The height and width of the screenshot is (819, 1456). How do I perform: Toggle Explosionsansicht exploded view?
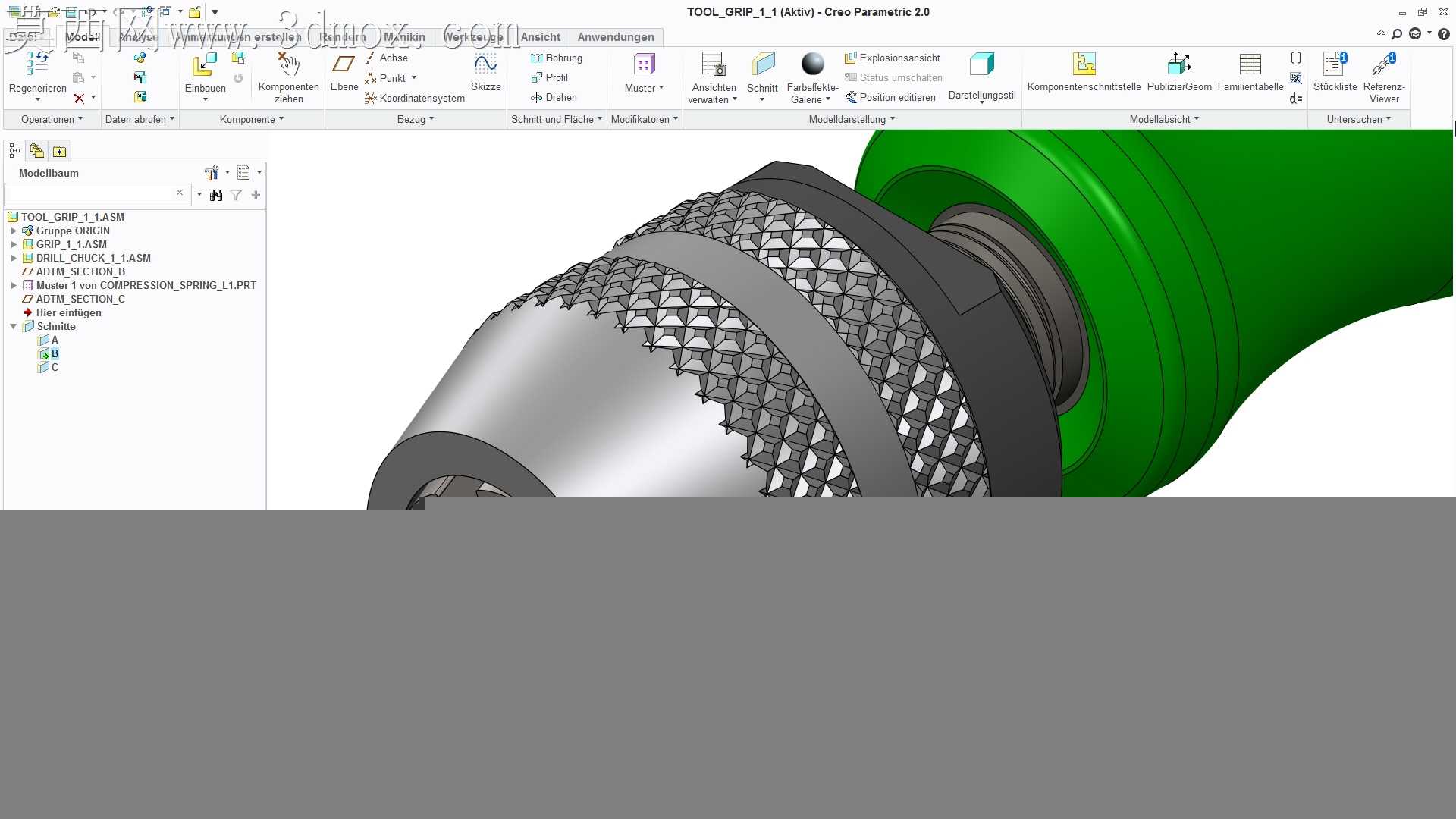click(x=892, y=58)
